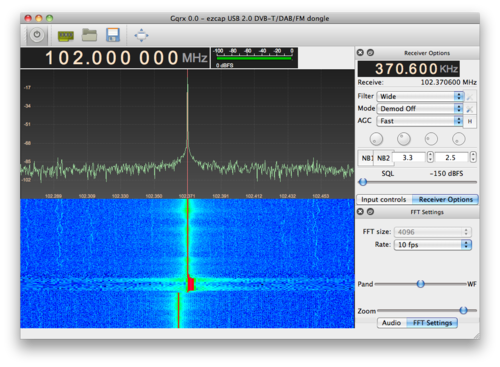
Task: Click the Zoom slider handle
Action: pos(463,311)
